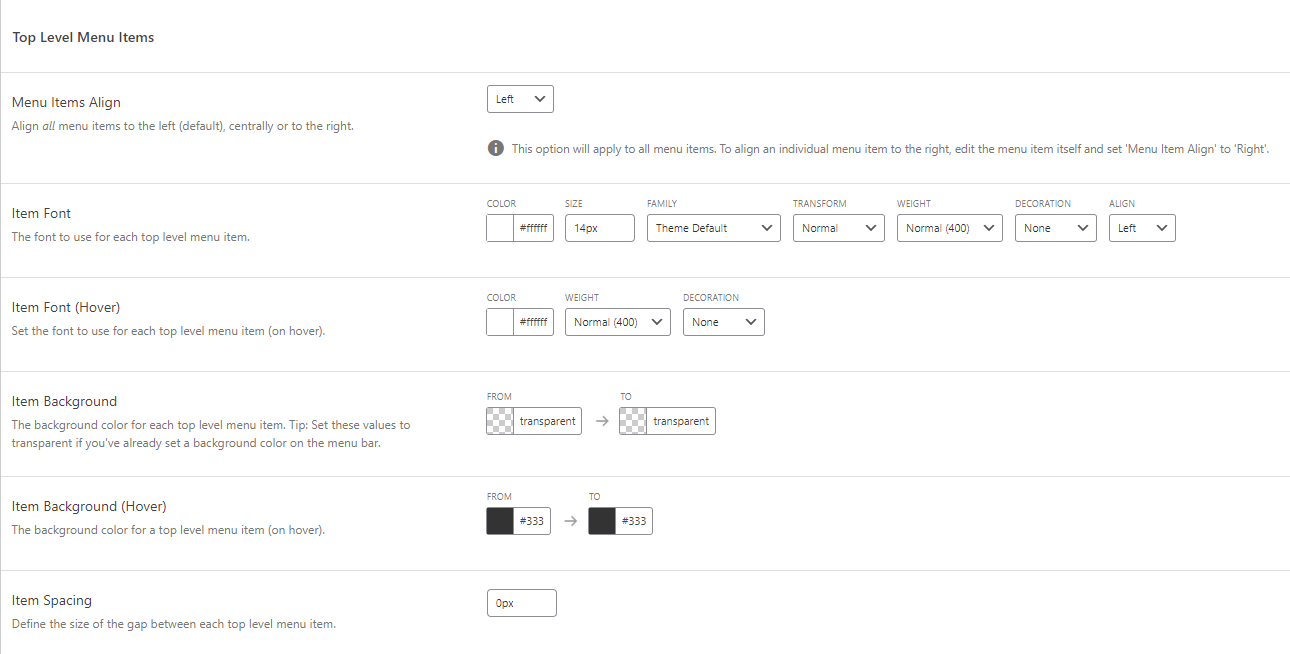
Task: Click the Item Font white color swatch
Action: [499, 227]
